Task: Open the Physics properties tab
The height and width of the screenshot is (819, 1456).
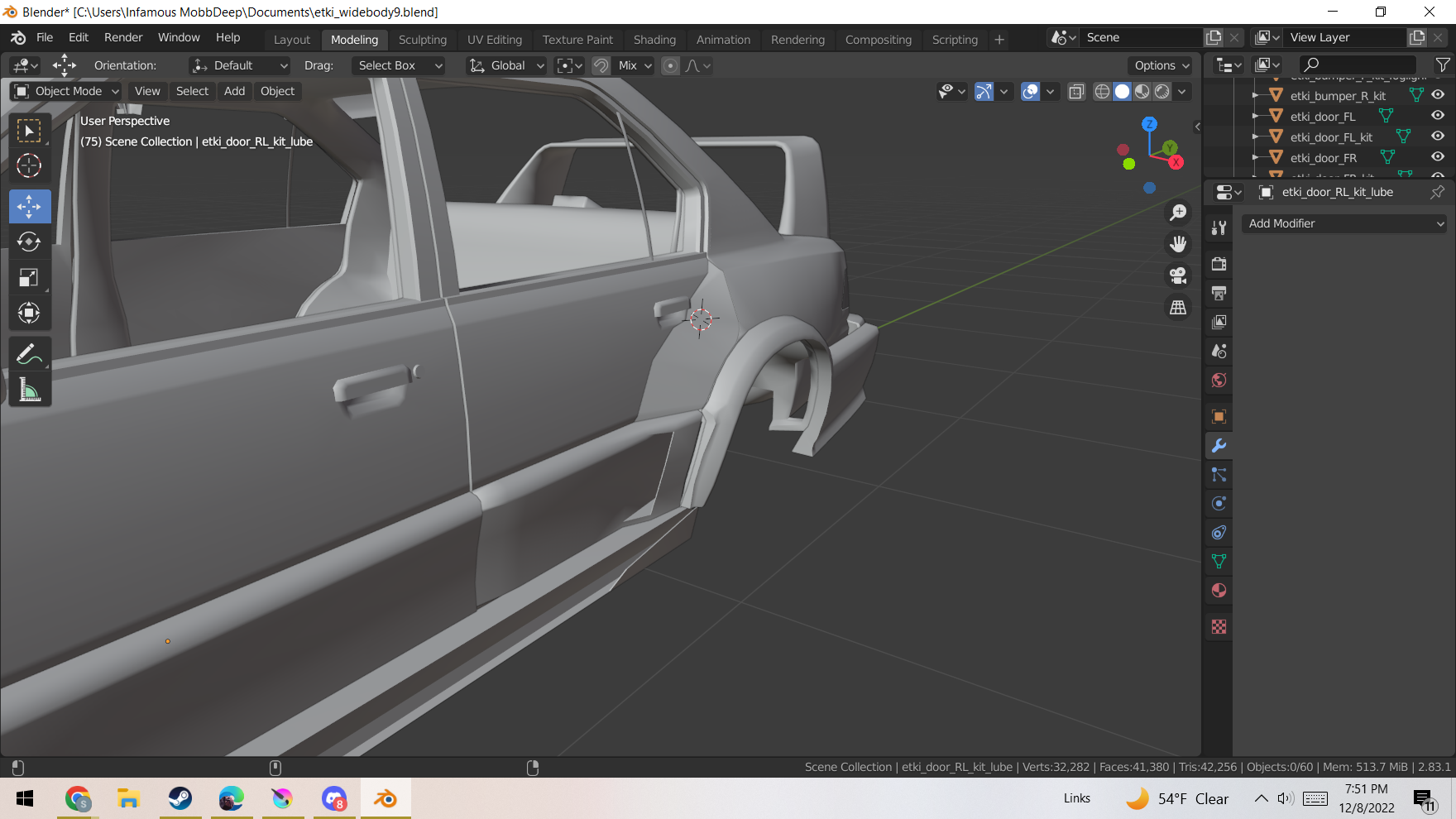Action: pyautogui.click(x=1219, y=503)
